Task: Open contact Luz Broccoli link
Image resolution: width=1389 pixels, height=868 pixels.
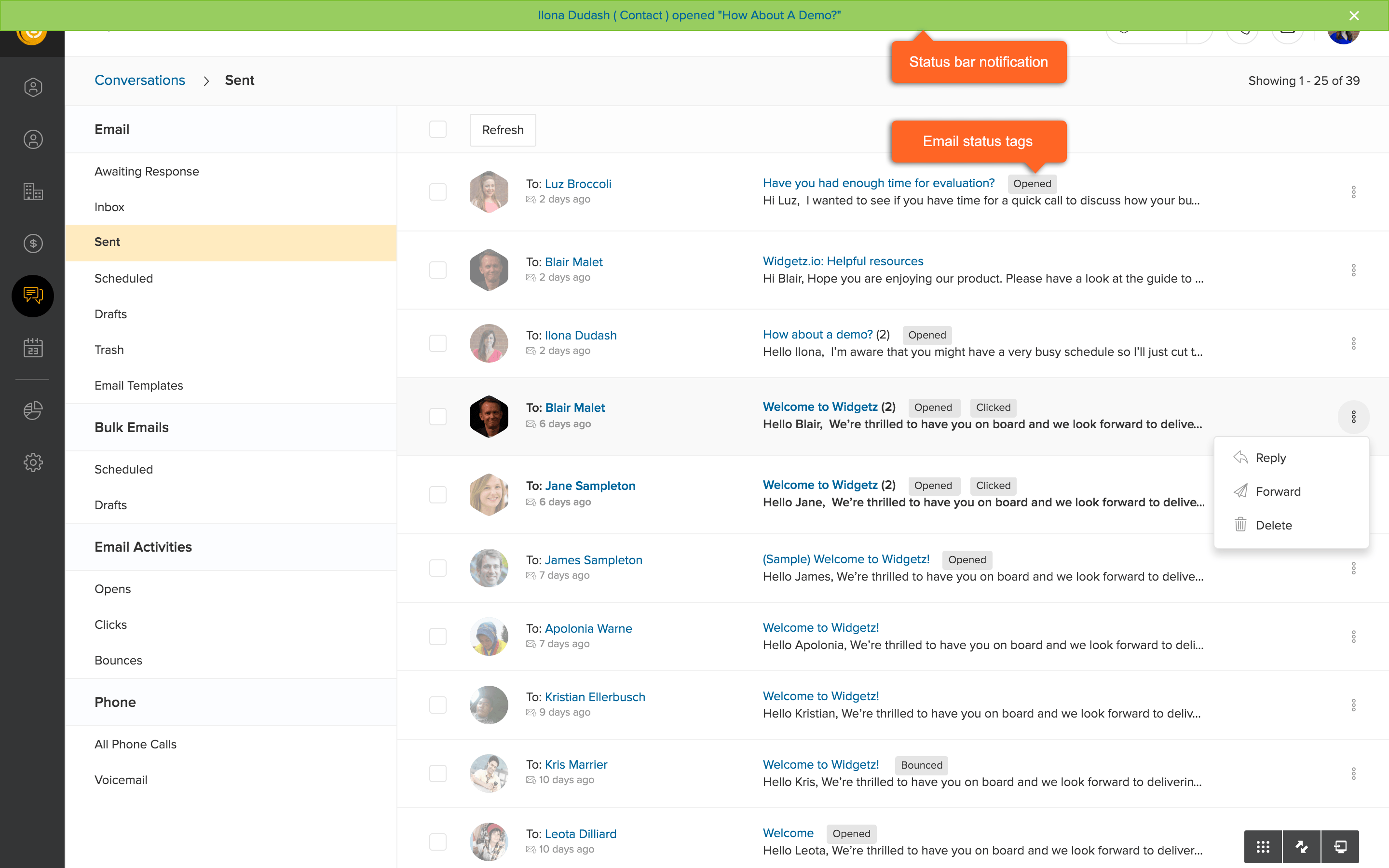Action: click(578, 184)
